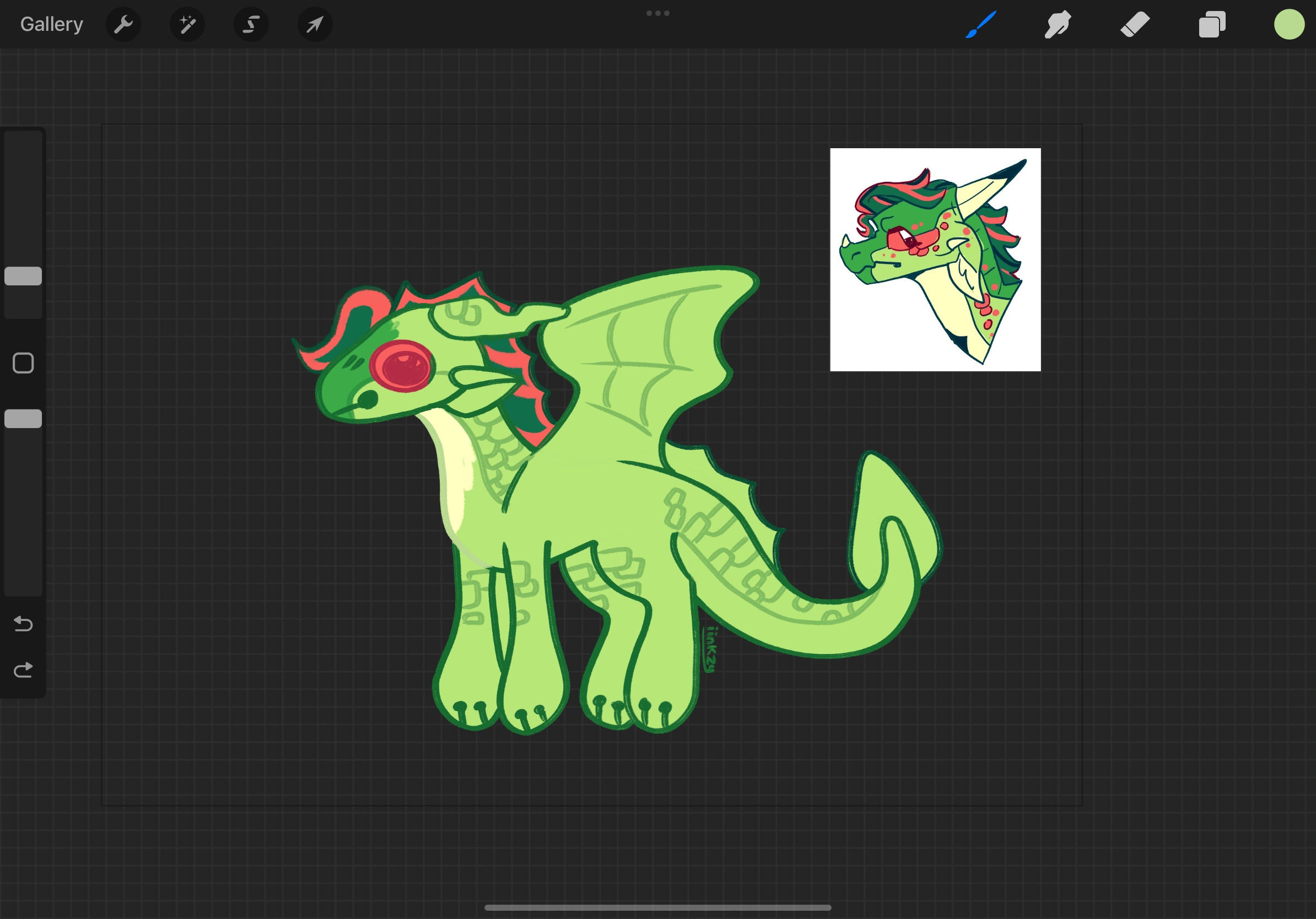Tap the sidebar modify square button

[23, 363]
